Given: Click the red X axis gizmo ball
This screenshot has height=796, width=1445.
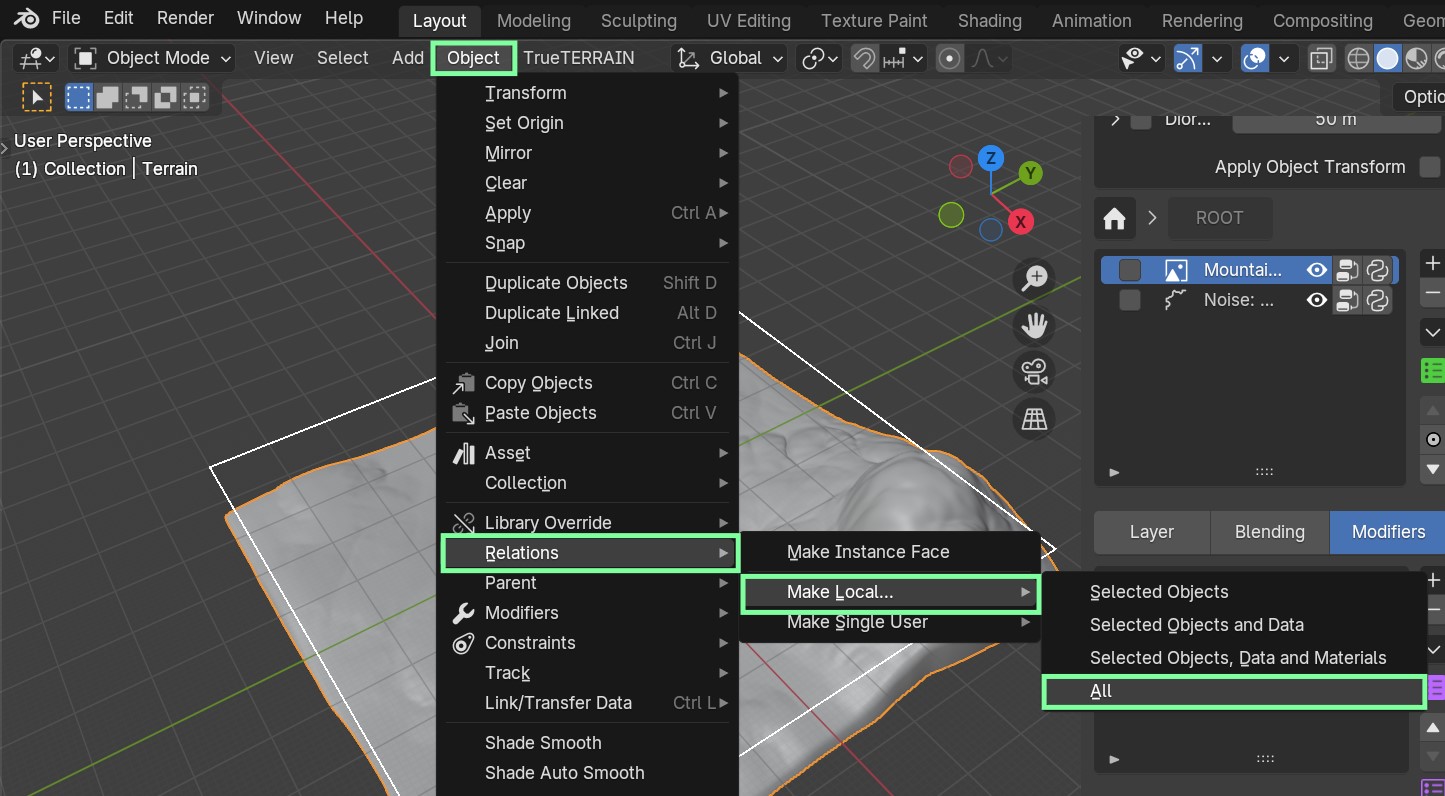Looking at the screenshot, I should click(x=1020, y=222).
